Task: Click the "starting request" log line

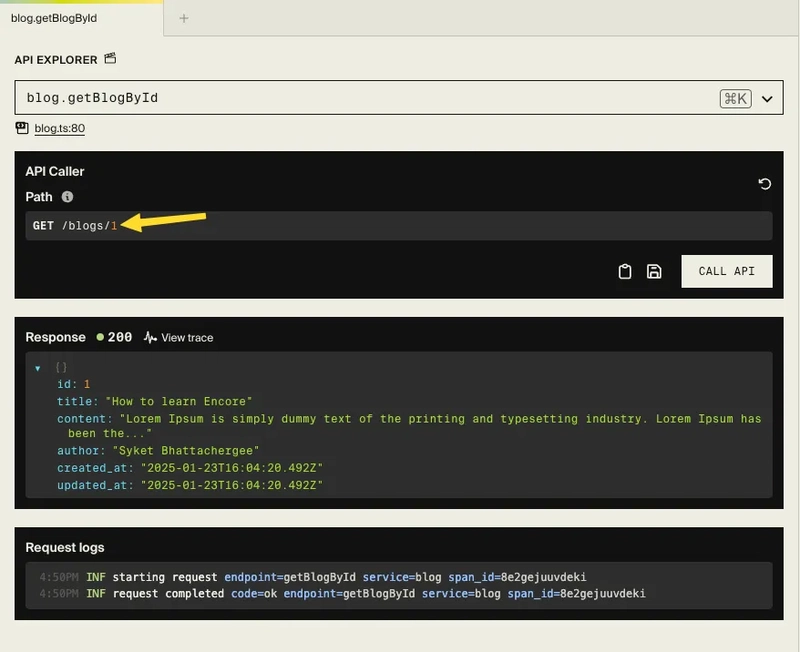Action: tap(313, 577)
